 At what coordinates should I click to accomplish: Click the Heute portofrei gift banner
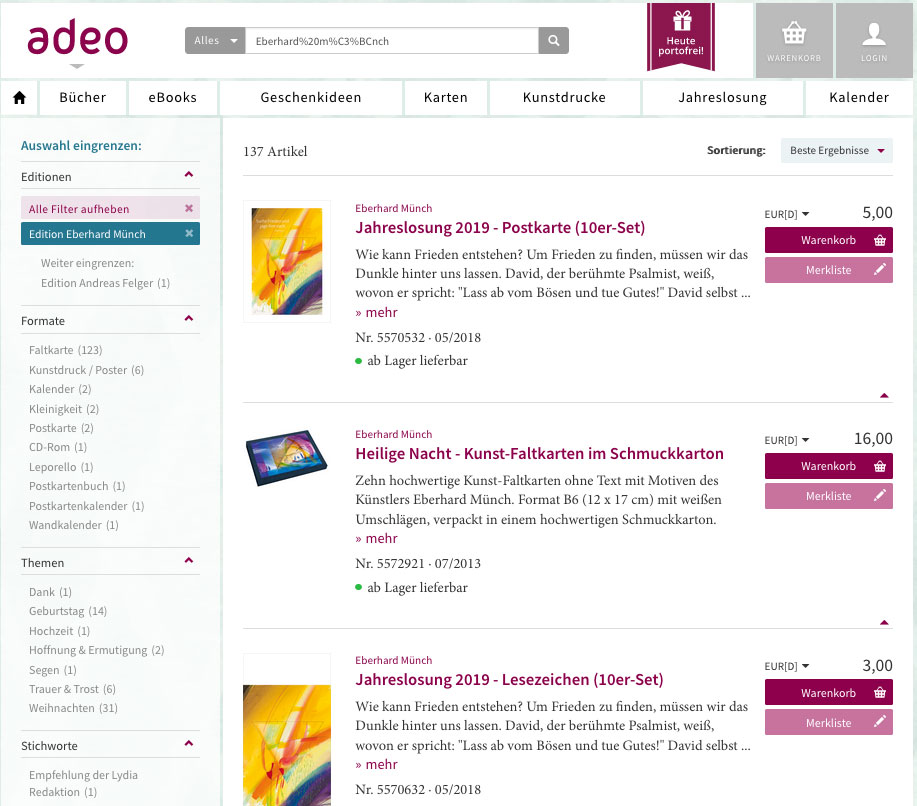tap(681, 37)
